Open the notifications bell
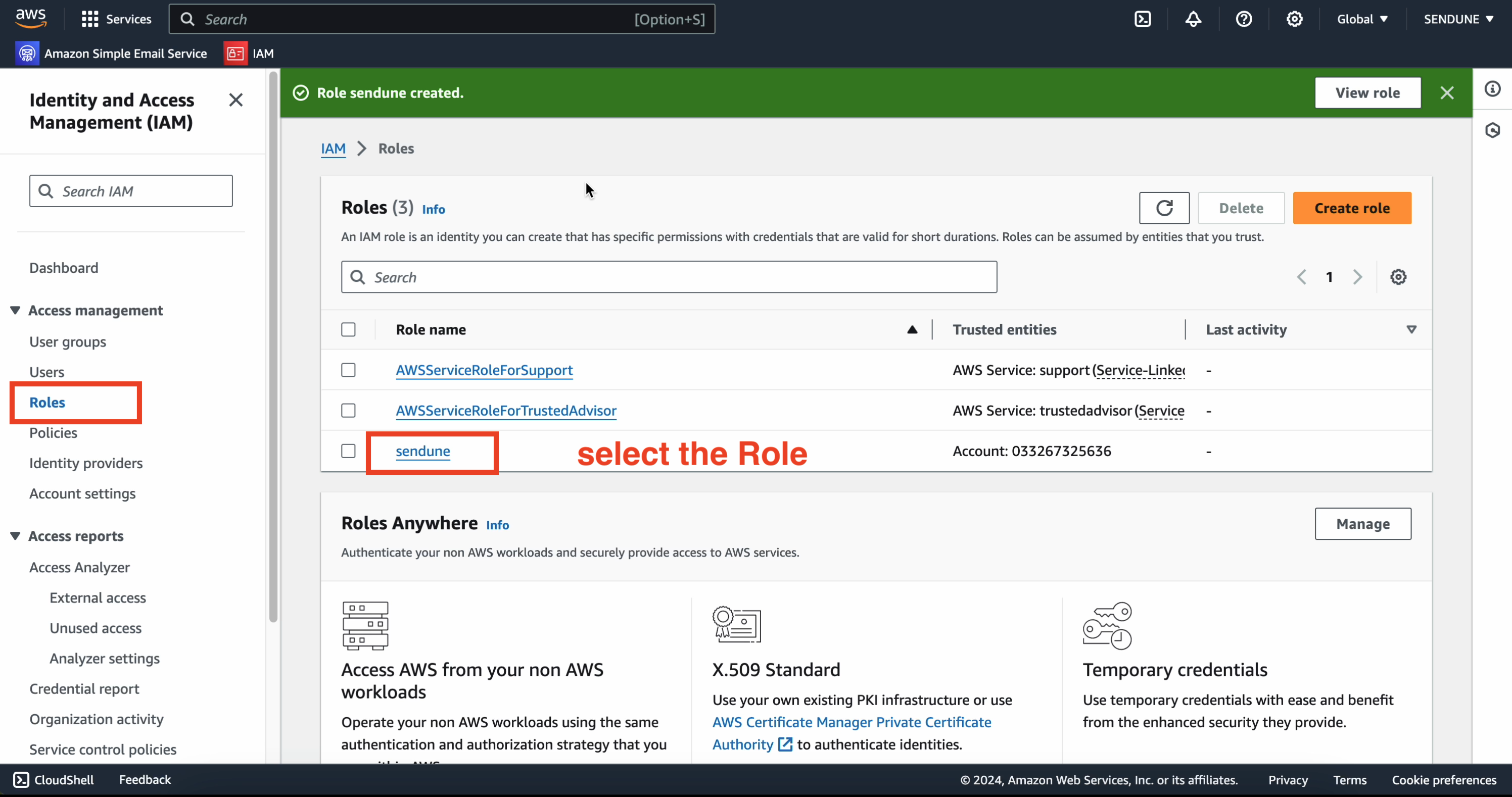The width and height of the screenshot is (1512, 797). [1193, 19]
